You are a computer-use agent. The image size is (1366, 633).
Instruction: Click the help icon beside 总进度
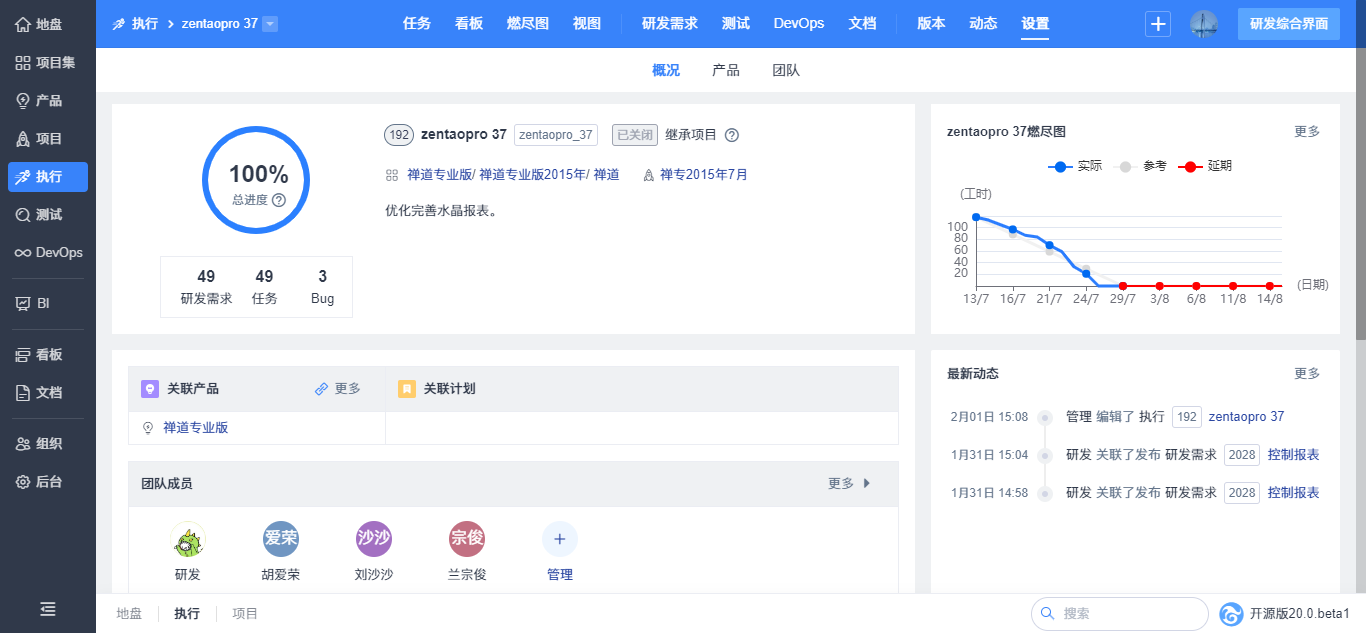[x=279, y=200]
